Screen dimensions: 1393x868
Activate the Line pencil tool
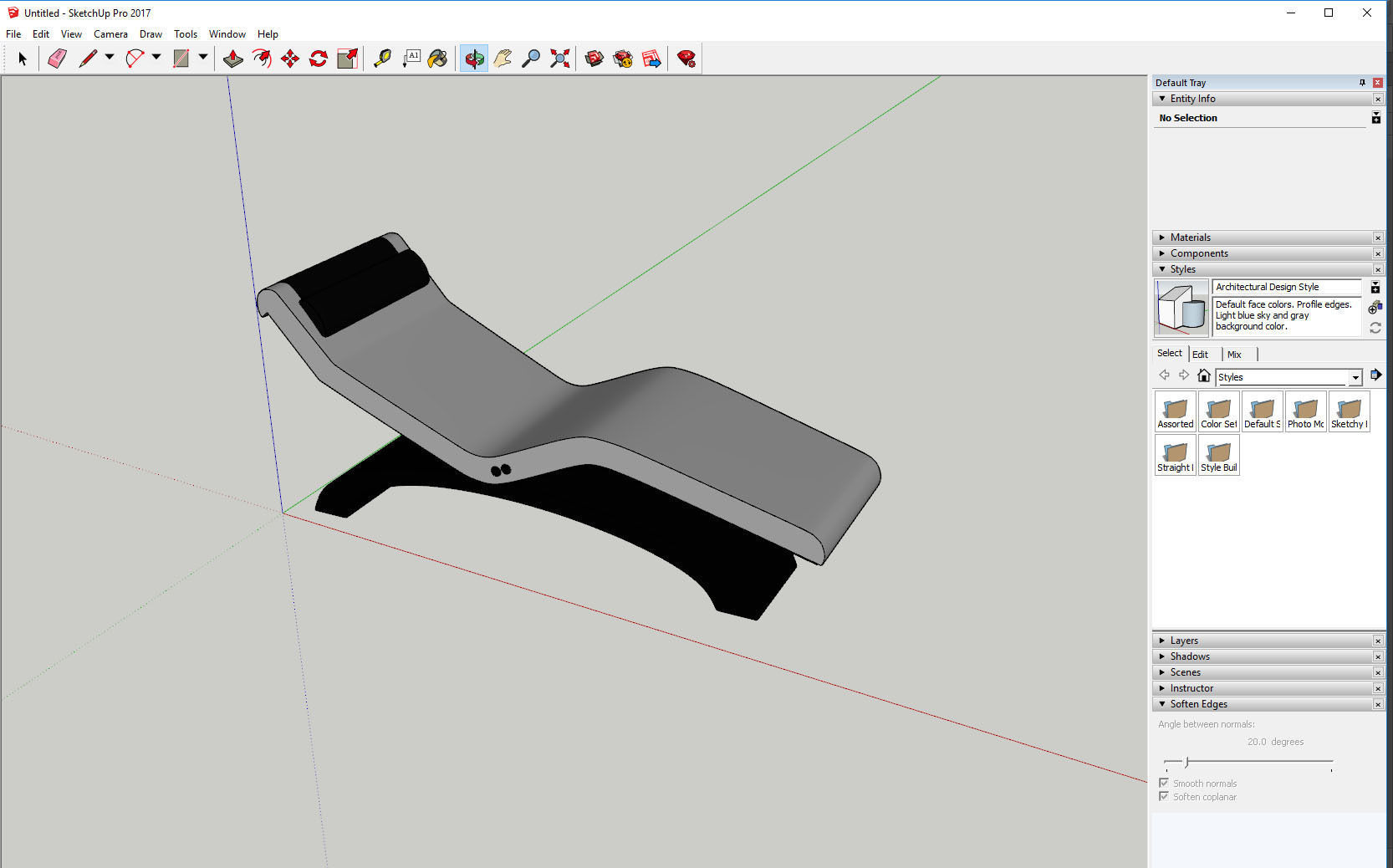coord(88,59)
